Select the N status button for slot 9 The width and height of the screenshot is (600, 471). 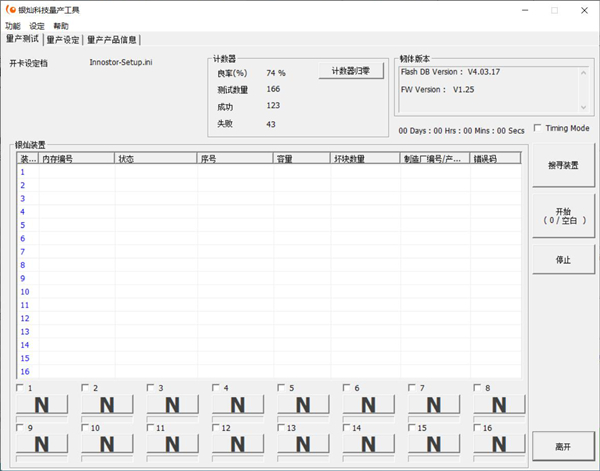pyautogui.click(x=41, y=444)
